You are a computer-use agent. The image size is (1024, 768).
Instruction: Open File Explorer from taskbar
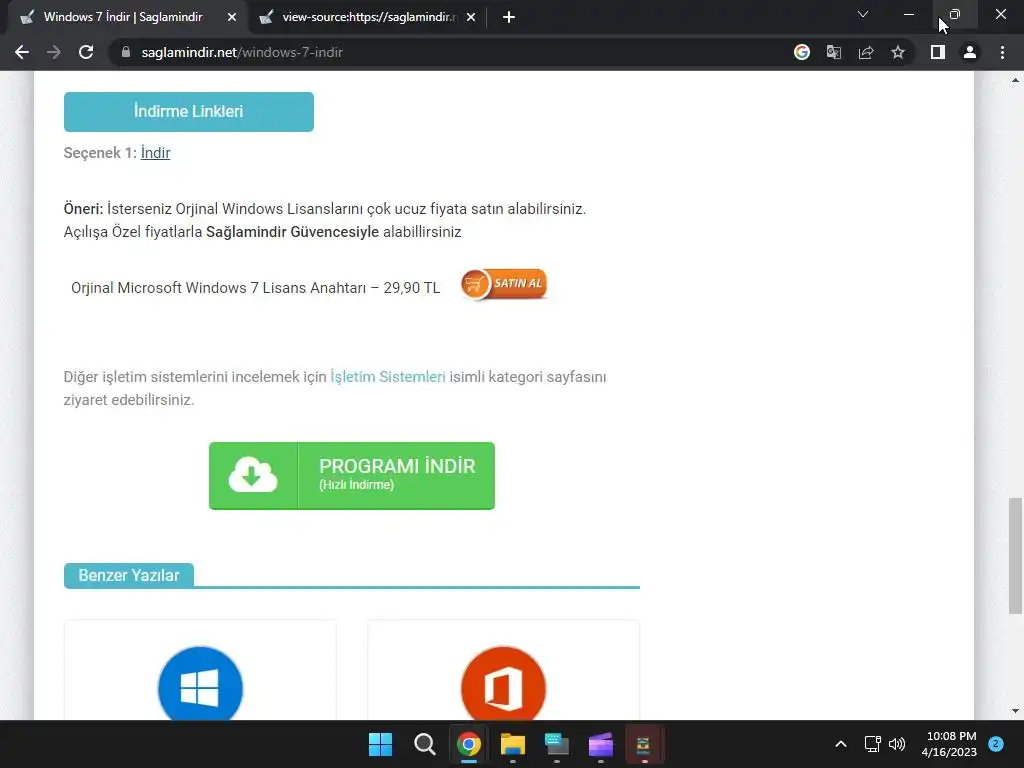pyautogui.click(x=513, y=744)
